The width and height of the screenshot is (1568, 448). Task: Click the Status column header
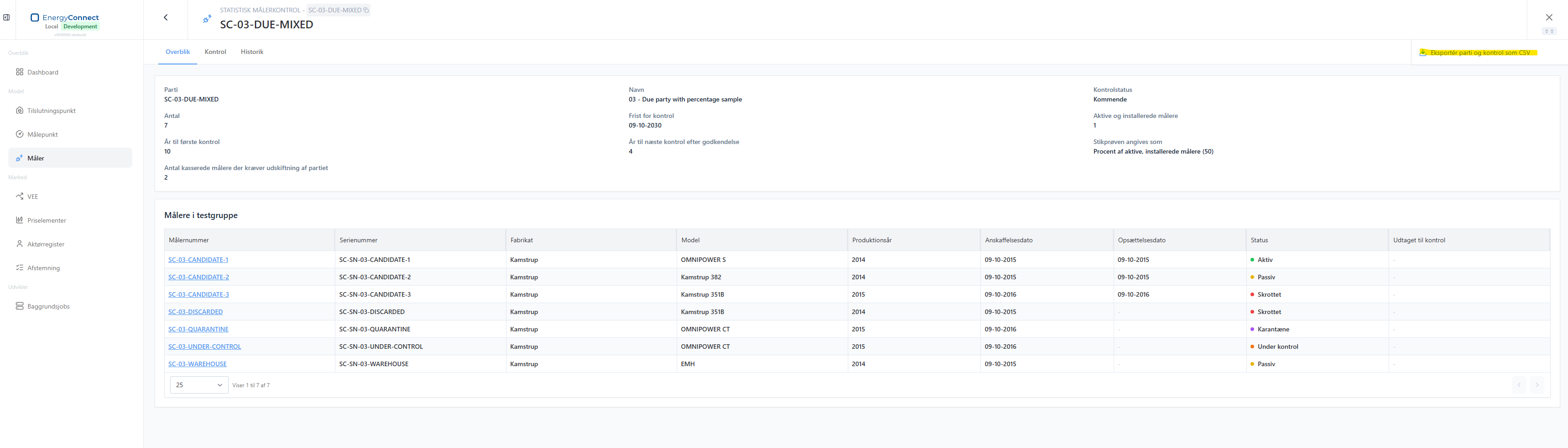pos(1317,240)
